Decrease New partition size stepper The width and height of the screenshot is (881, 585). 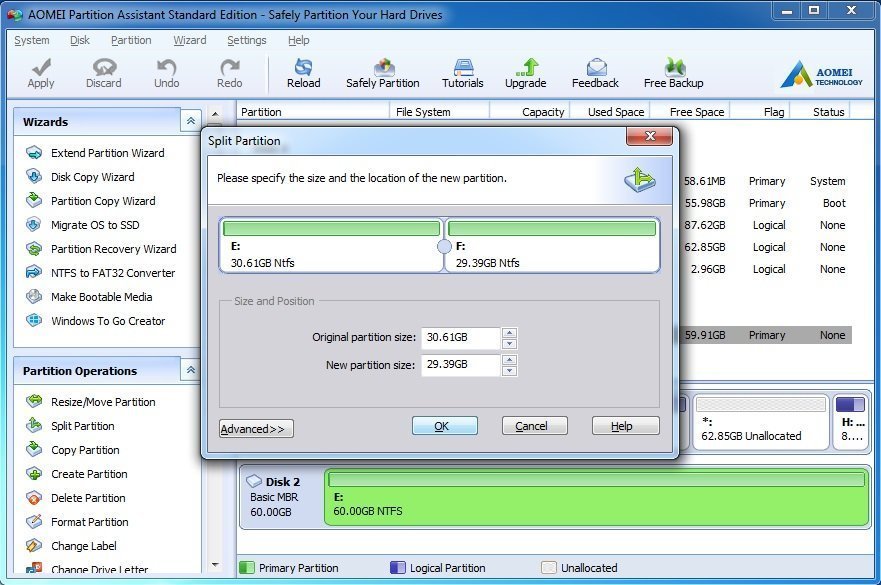click(510, 370)
